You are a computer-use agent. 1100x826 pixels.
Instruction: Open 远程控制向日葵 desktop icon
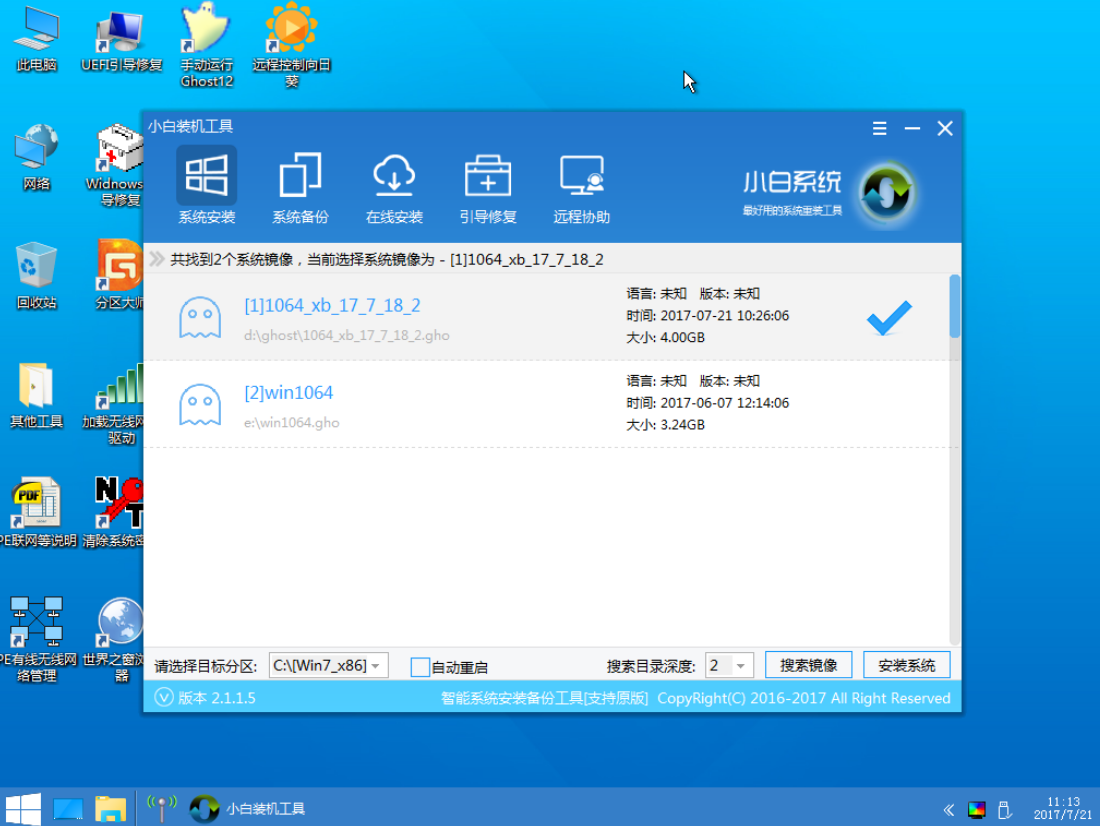click(291, 46)
